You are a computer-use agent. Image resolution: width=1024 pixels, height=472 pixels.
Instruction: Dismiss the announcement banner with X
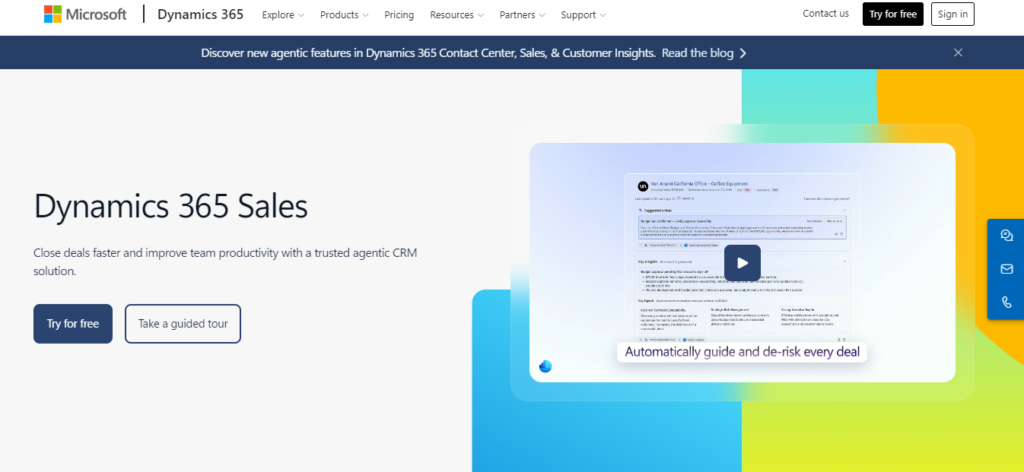[958, 53]
